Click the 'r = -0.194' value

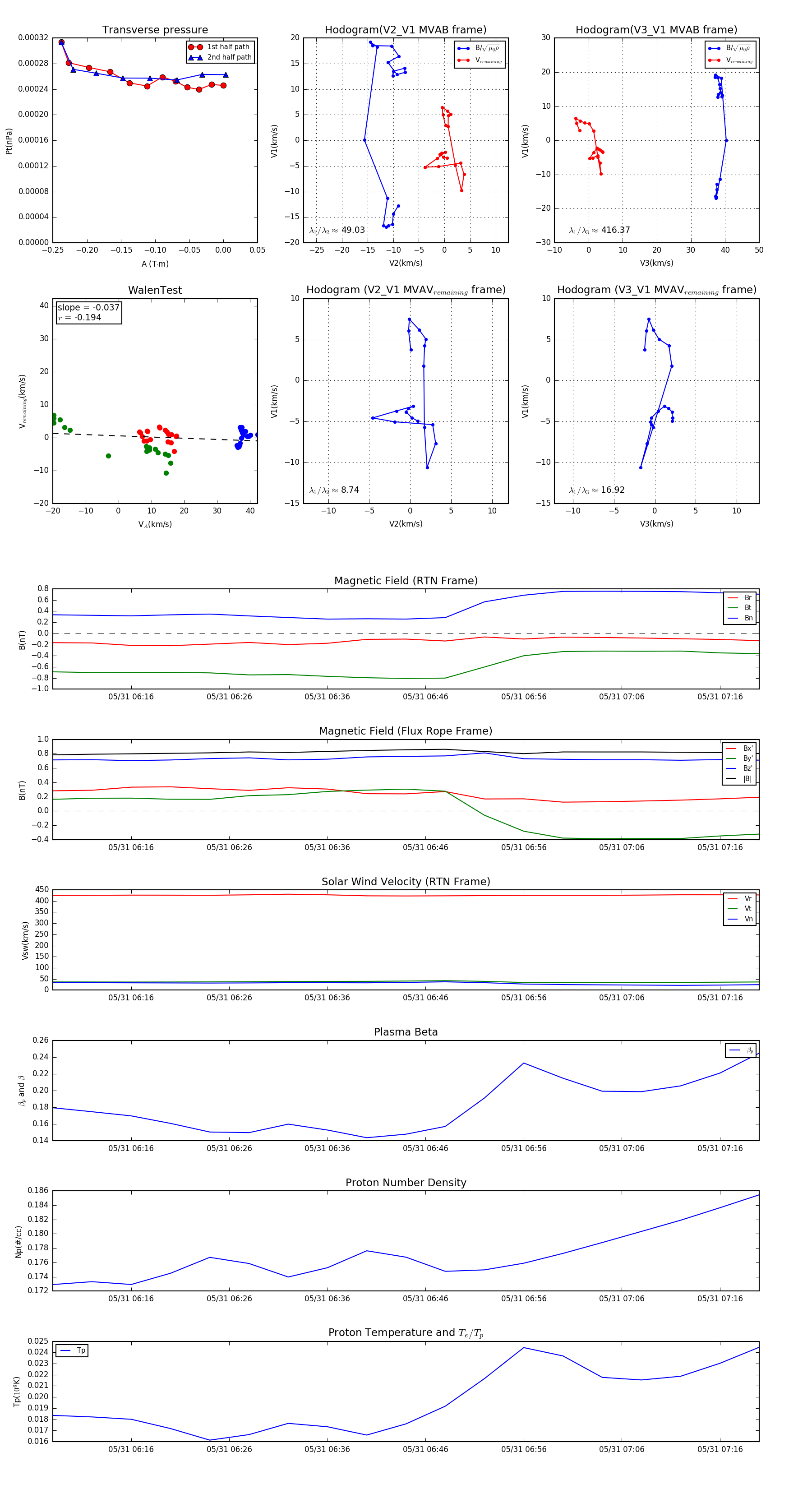pos(80,317)
